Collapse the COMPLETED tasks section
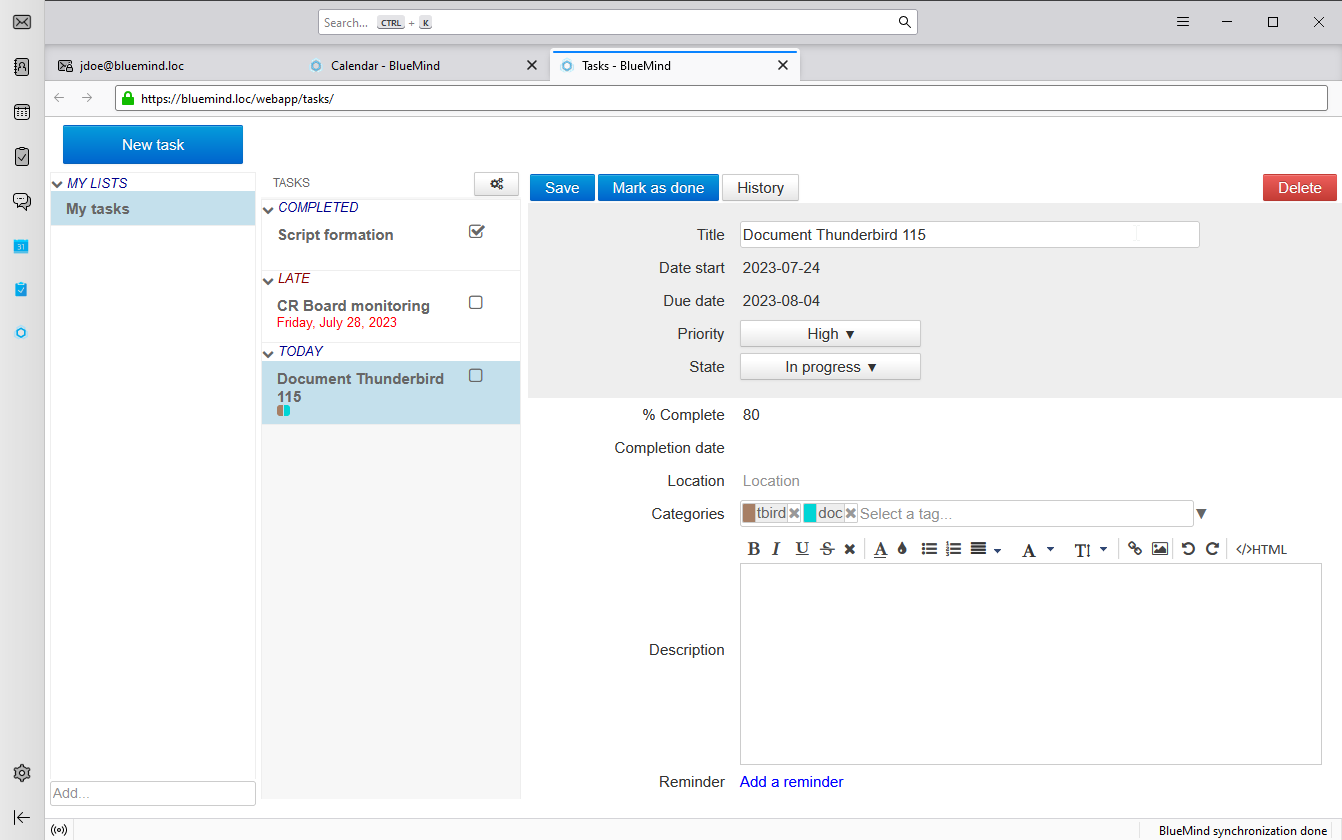Image resolution: width=1342 pixels, height=840 pixels. (x=268, y=209)
